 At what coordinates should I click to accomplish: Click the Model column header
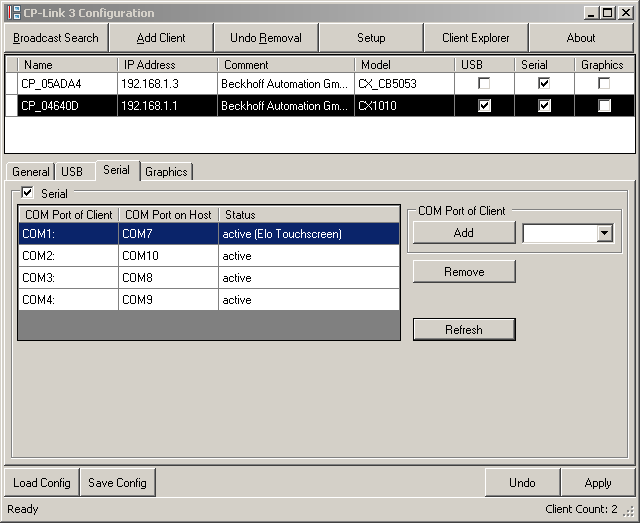[404, 65]
